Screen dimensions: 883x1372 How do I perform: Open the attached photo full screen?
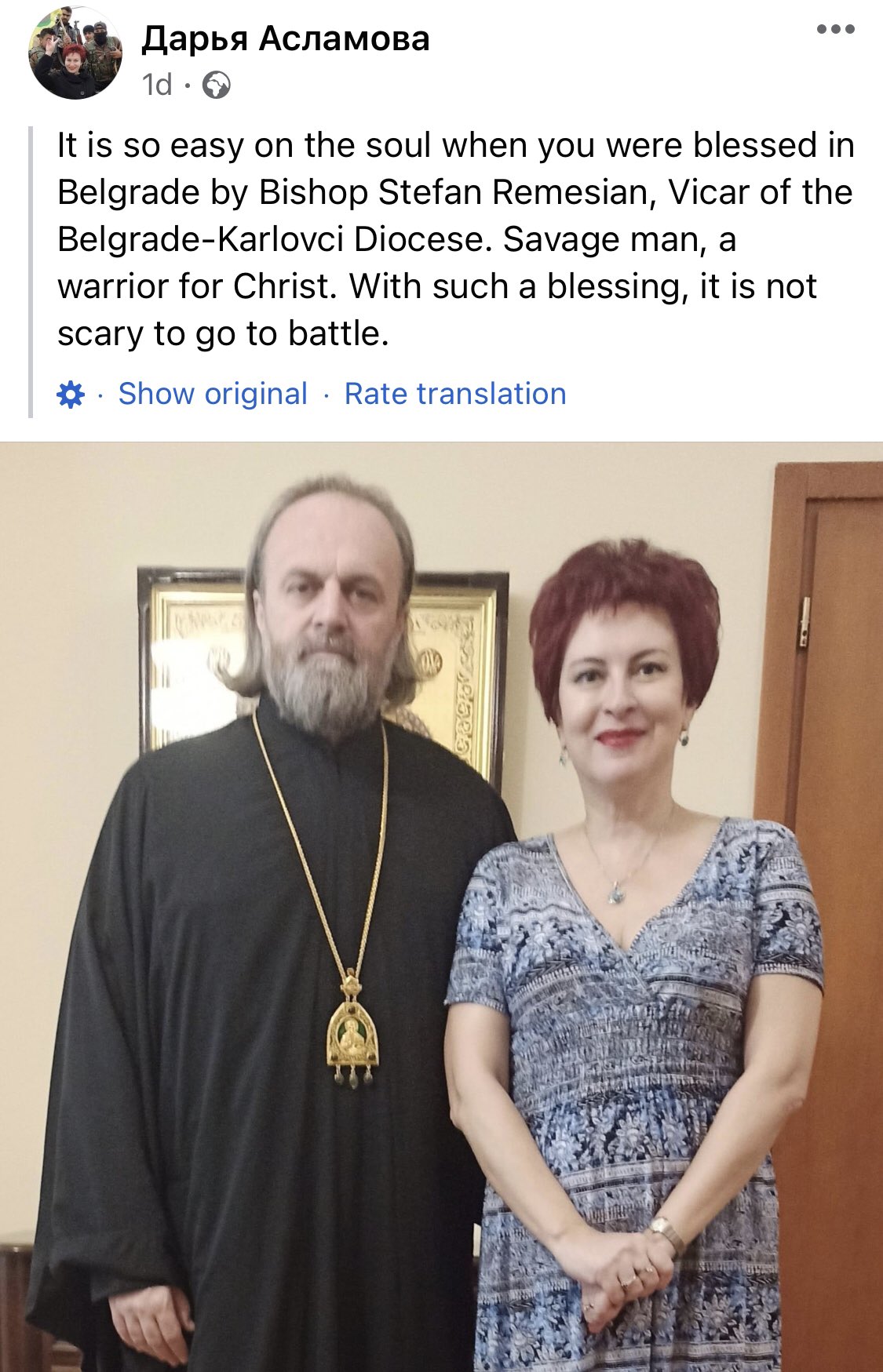pyautogui.click(x=441, y=907)
